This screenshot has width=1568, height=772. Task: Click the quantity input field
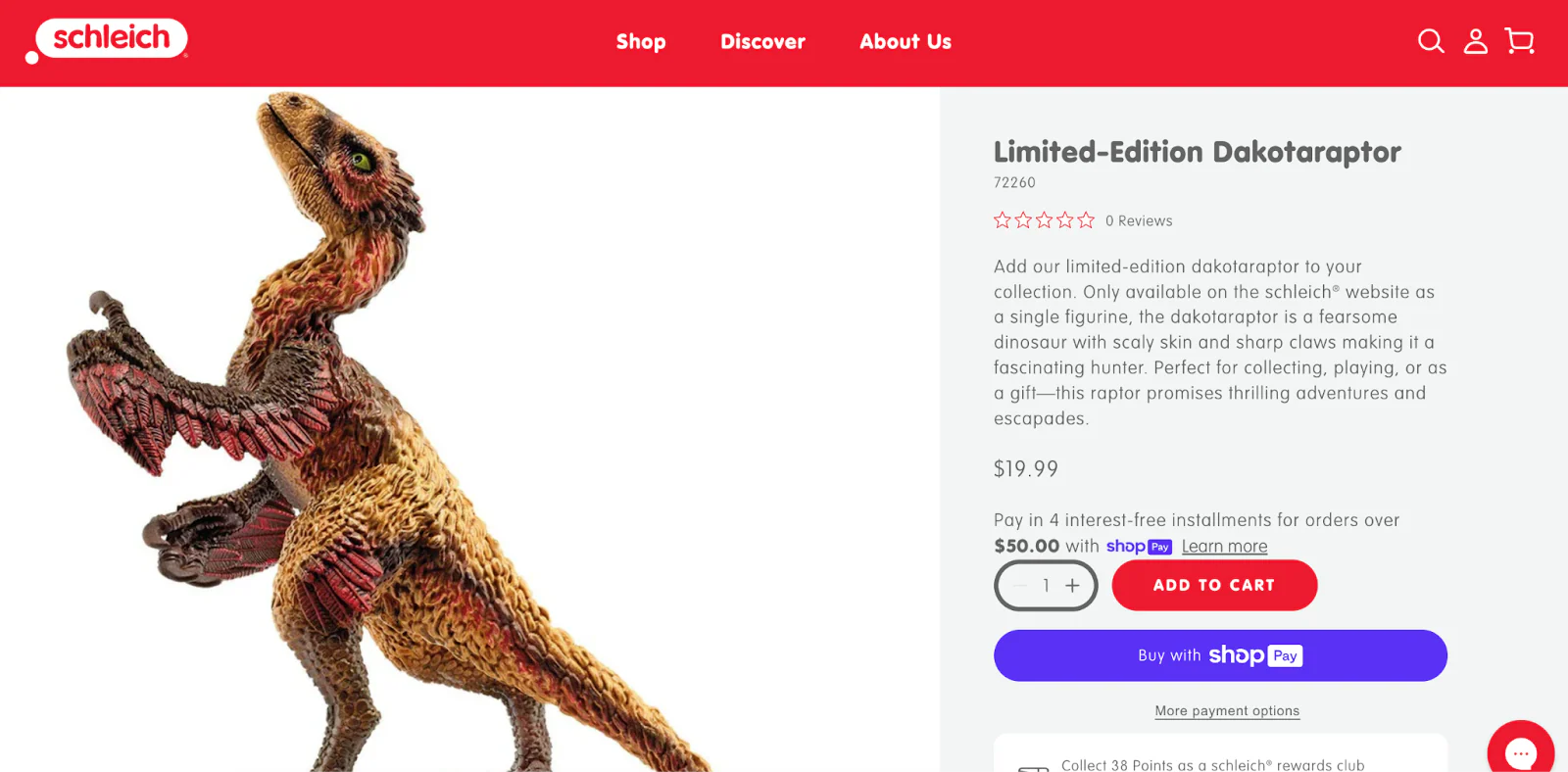(x=1046, y=585)
